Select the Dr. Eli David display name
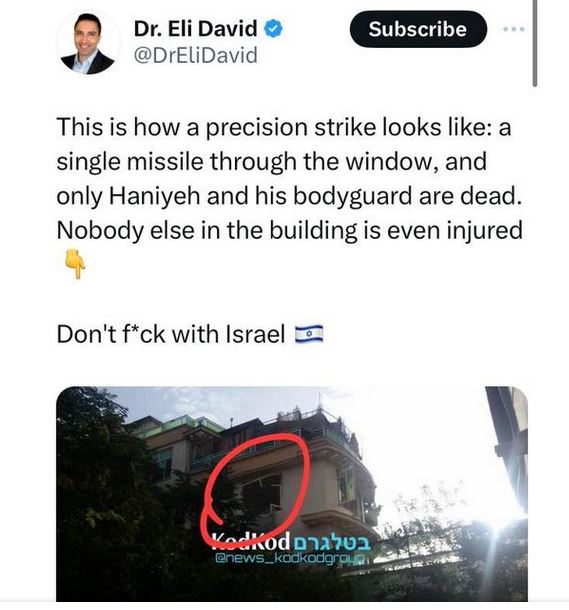 click(195, 29)
